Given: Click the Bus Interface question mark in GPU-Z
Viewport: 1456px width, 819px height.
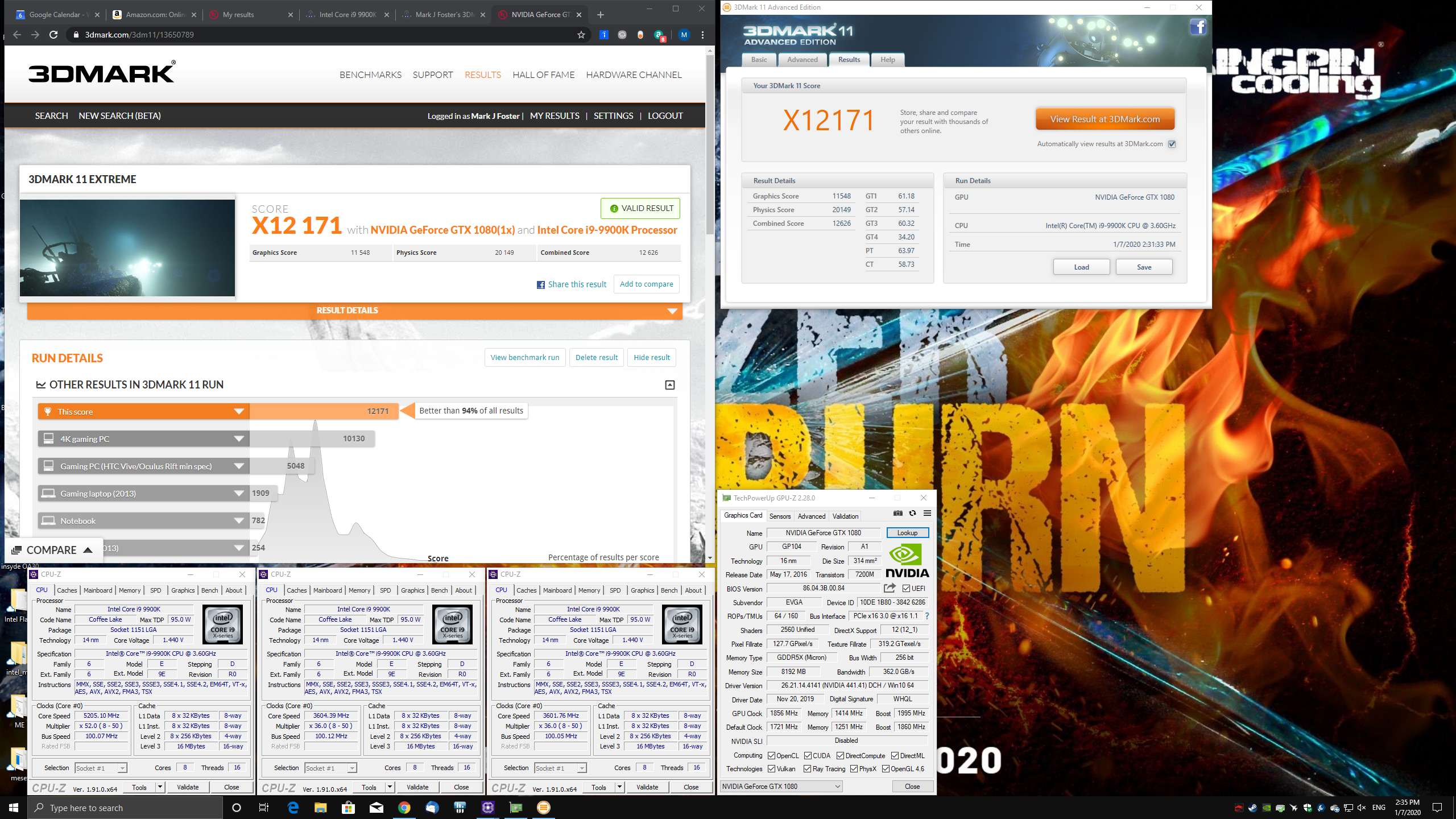Looking at the screenshot, I should [x=927, y=616].
